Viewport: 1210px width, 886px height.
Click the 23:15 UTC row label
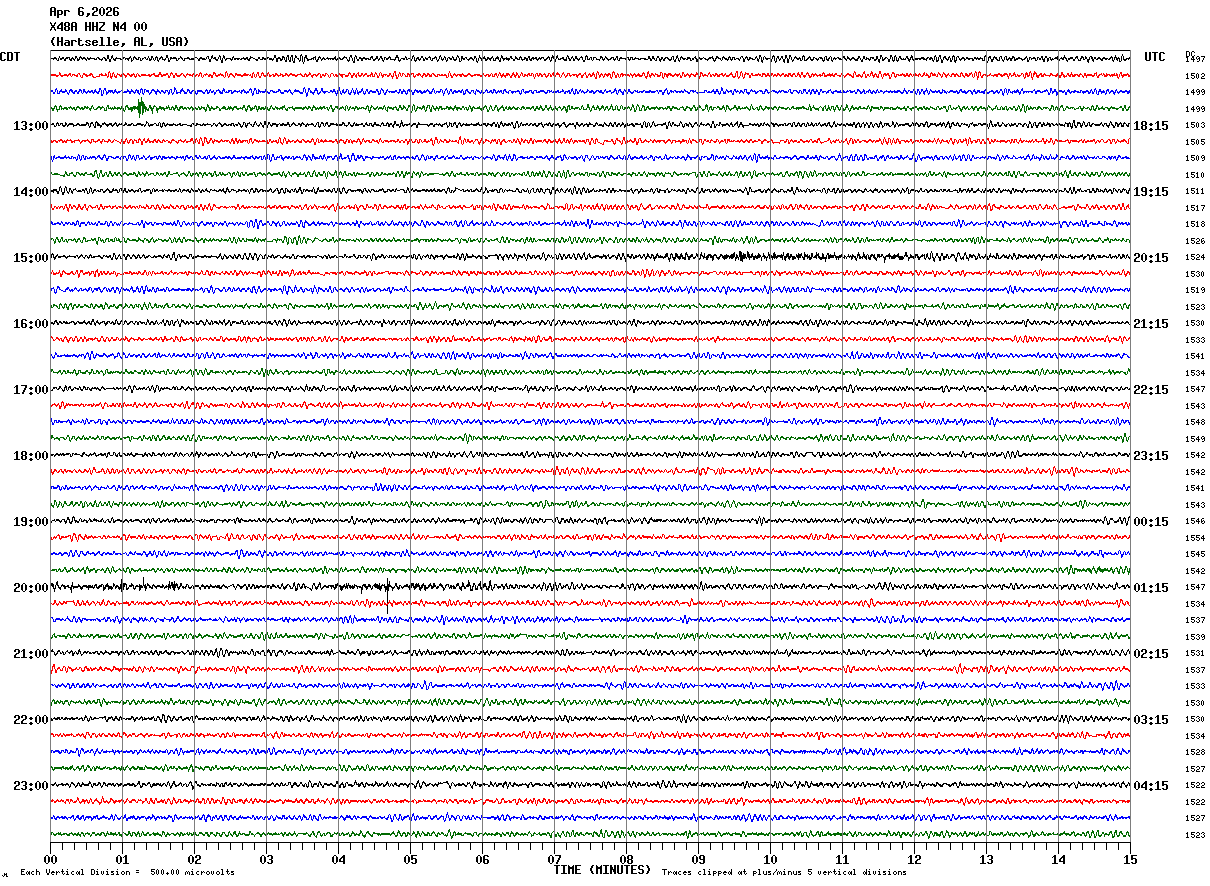point(1151,456)
